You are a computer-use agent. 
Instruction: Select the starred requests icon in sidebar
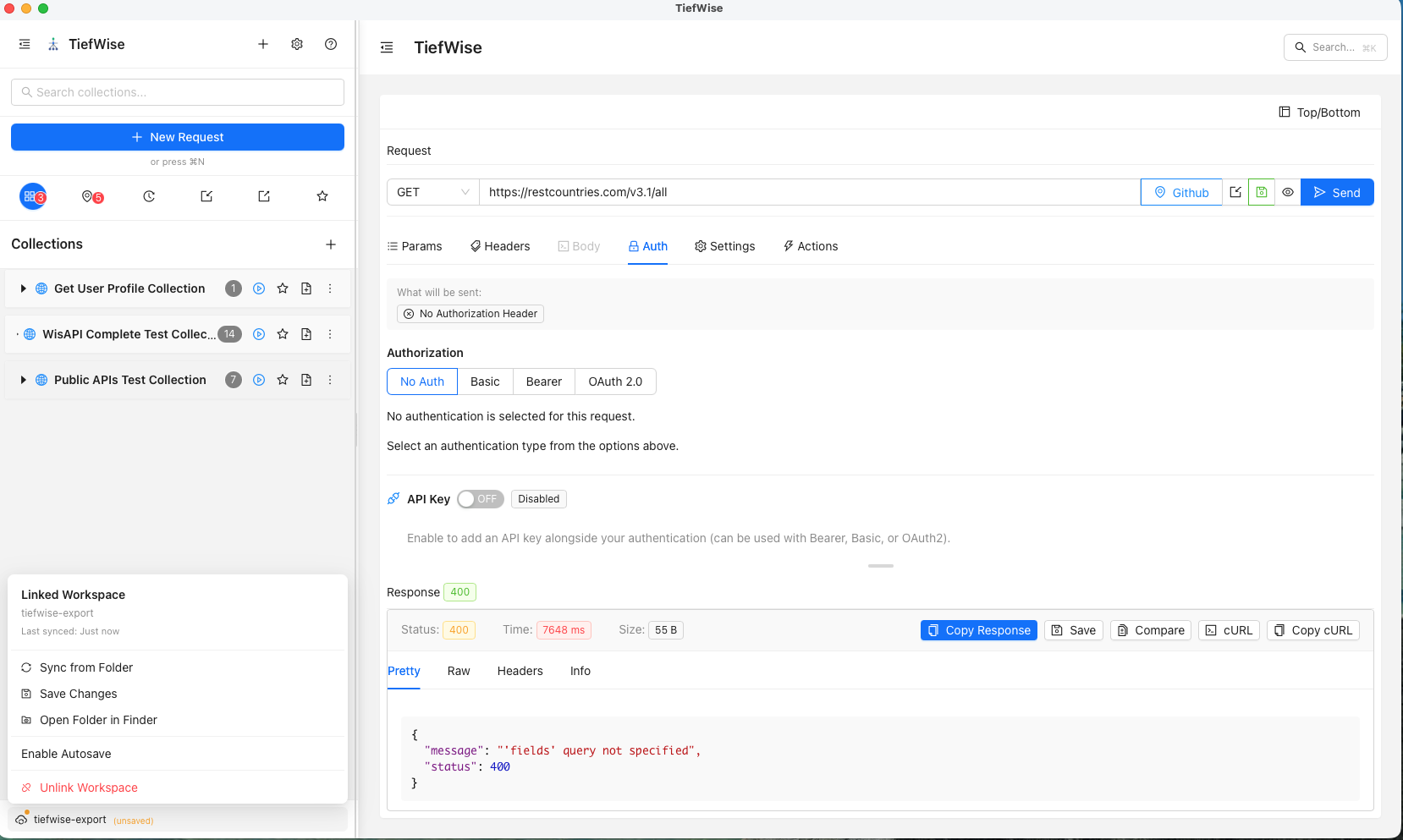(x=322, y=196)
